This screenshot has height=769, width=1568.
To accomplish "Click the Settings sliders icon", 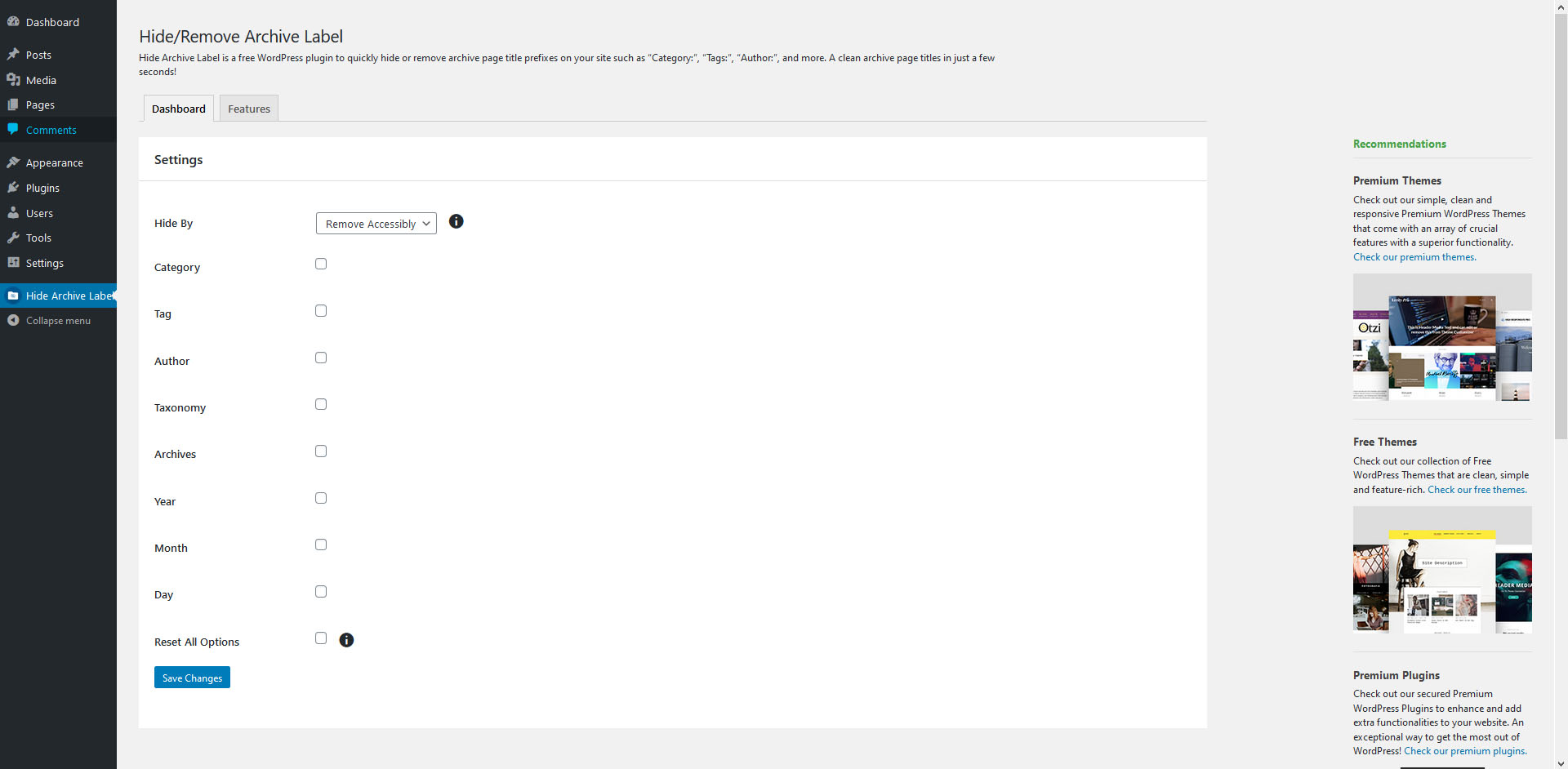I will pos(13,263).
